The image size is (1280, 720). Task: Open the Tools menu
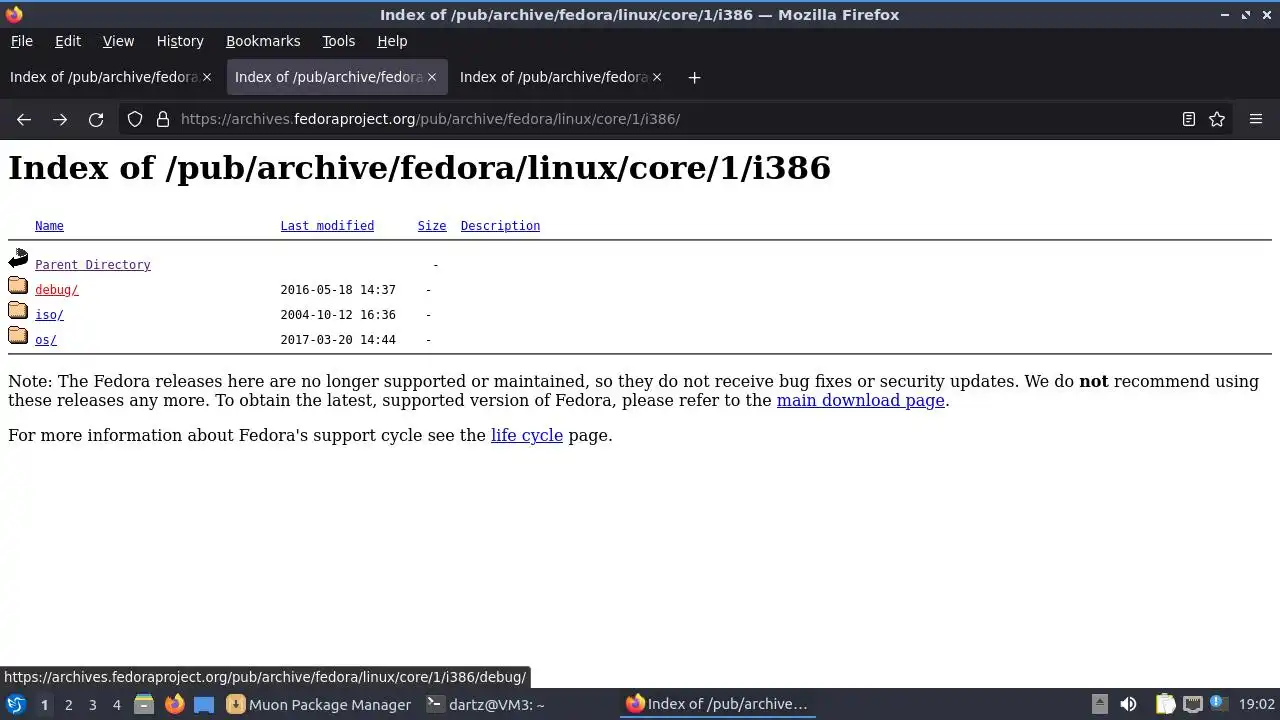tap(338, 41)
